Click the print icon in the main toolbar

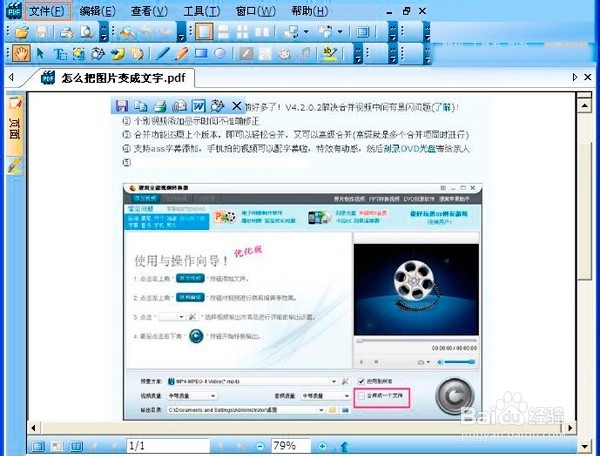click(67, 32)
